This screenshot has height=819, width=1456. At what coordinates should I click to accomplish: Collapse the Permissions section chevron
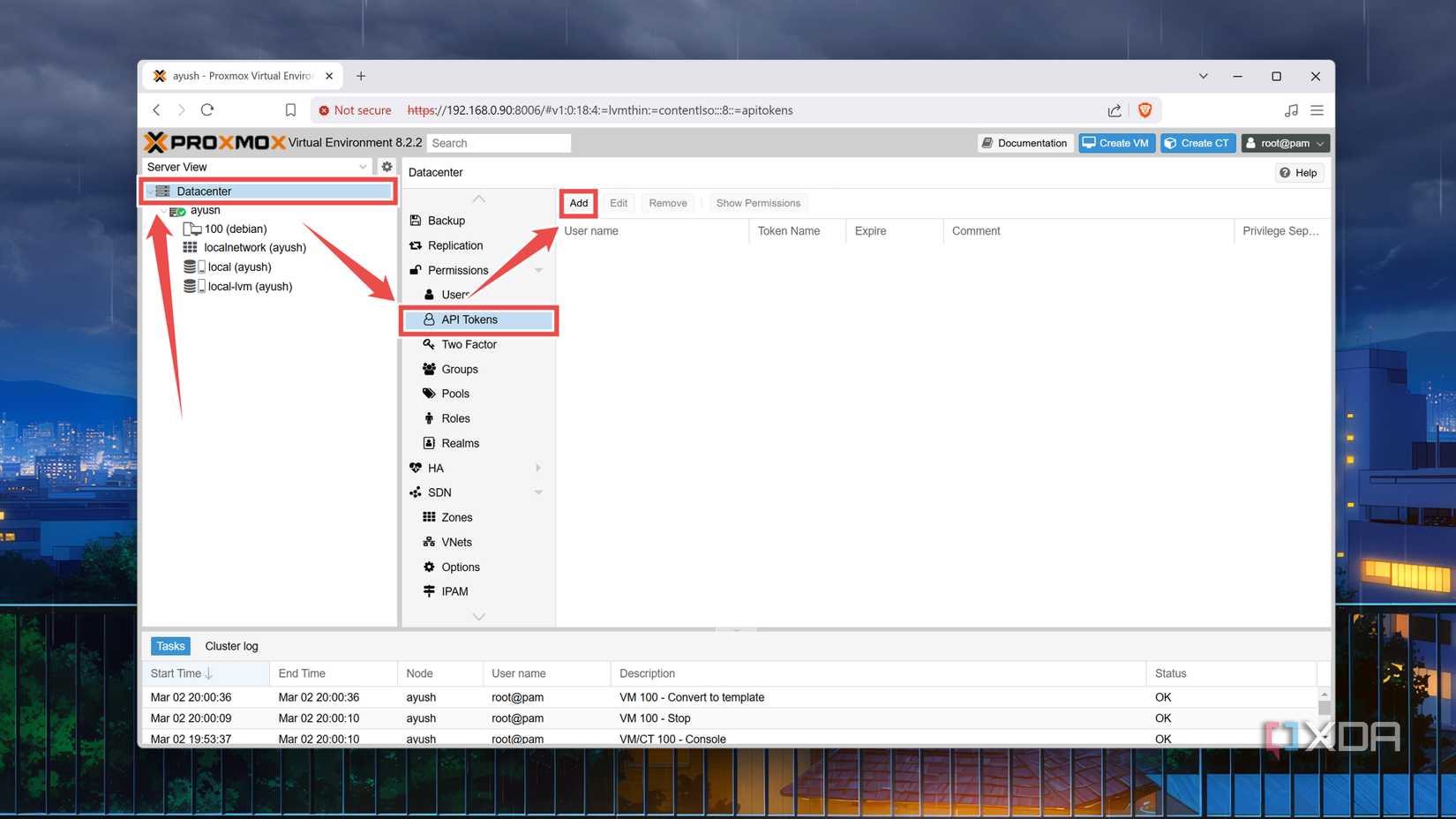pyautogui.click(x=539, y=270)
